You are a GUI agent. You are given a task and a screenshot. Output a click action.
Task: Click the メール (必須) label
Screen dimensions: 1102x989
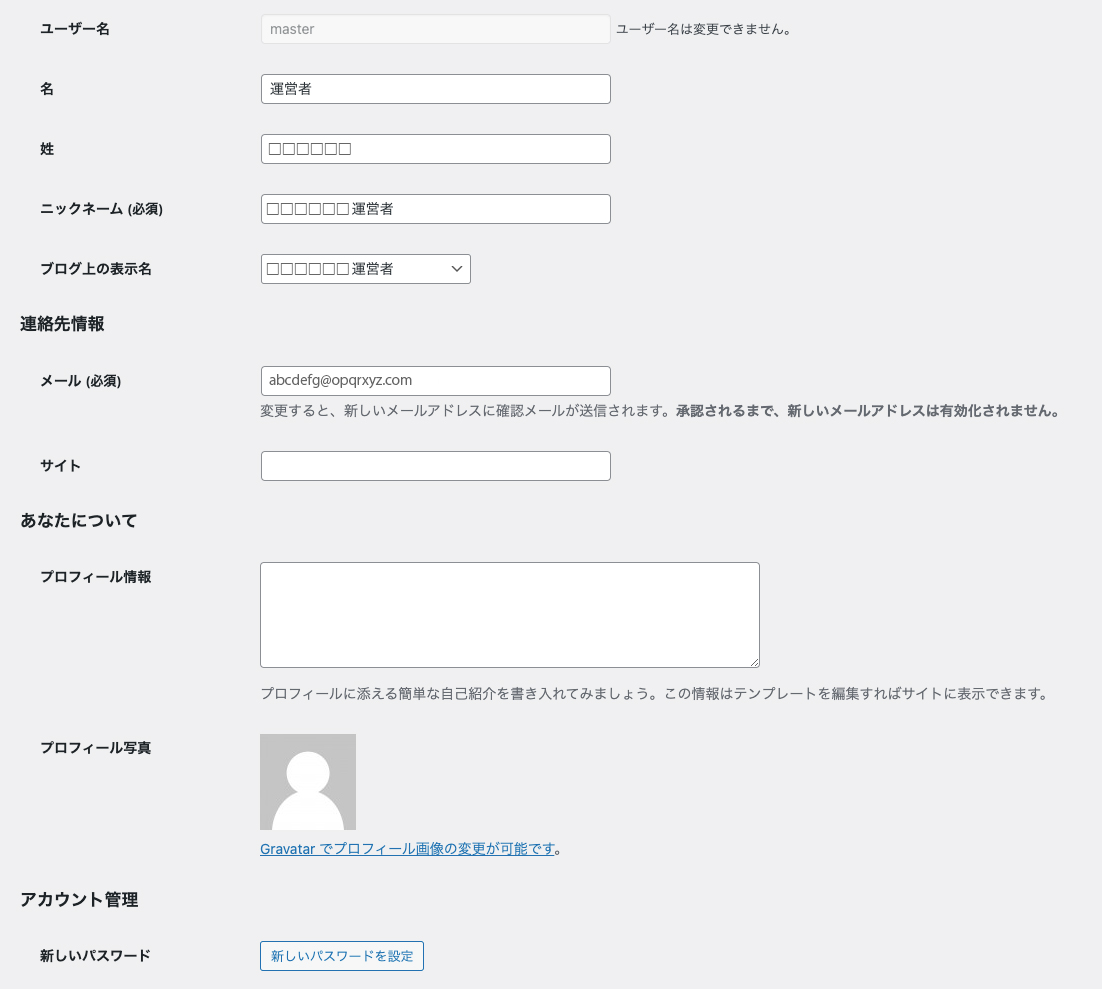click(80, 381)
